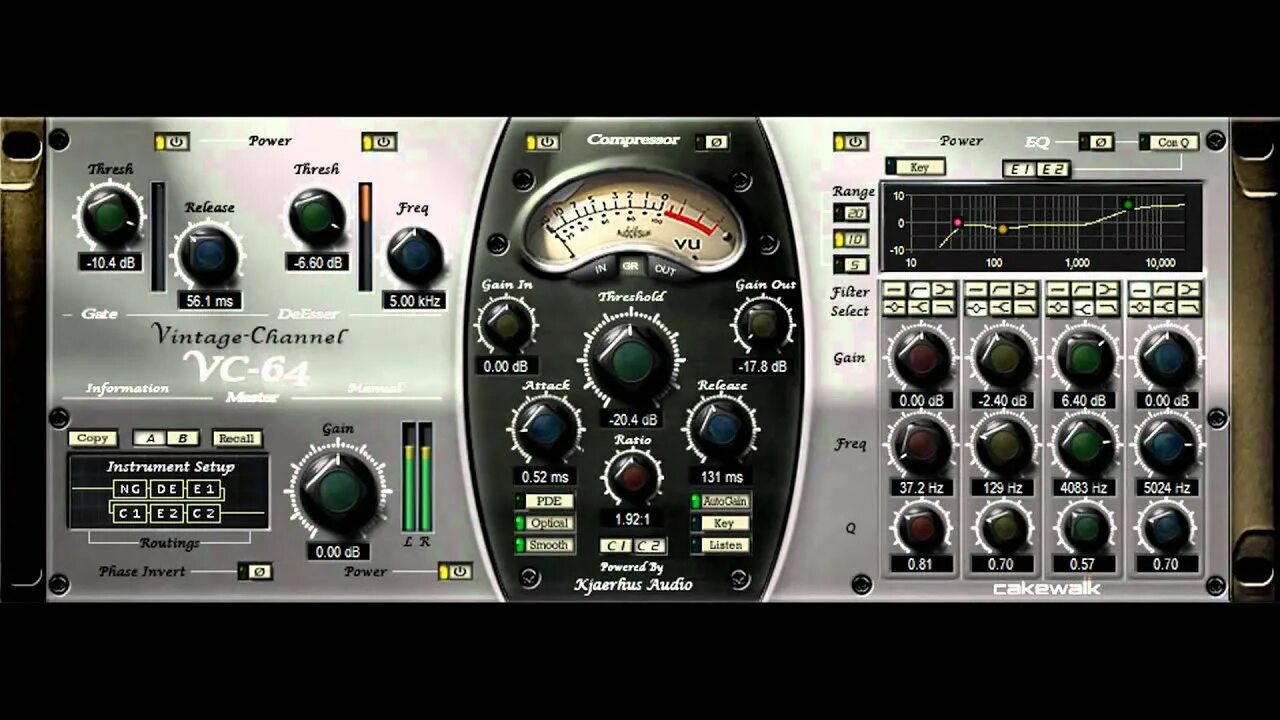Select bell peak filter for the 5024 Hz band
1280x720 pixels.
point(1141,307)
